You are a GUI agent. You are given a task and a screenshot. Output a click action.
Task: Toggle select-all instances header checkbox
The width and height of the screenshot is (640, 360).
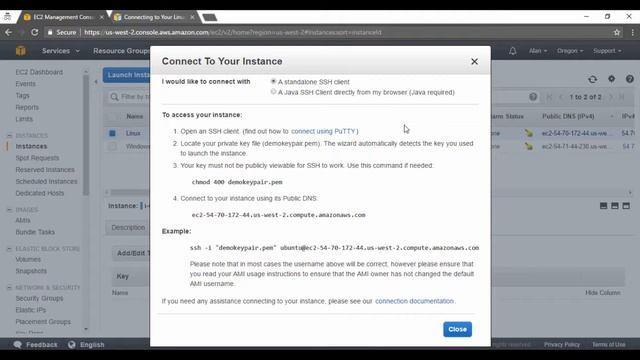[x=112, y=117]
